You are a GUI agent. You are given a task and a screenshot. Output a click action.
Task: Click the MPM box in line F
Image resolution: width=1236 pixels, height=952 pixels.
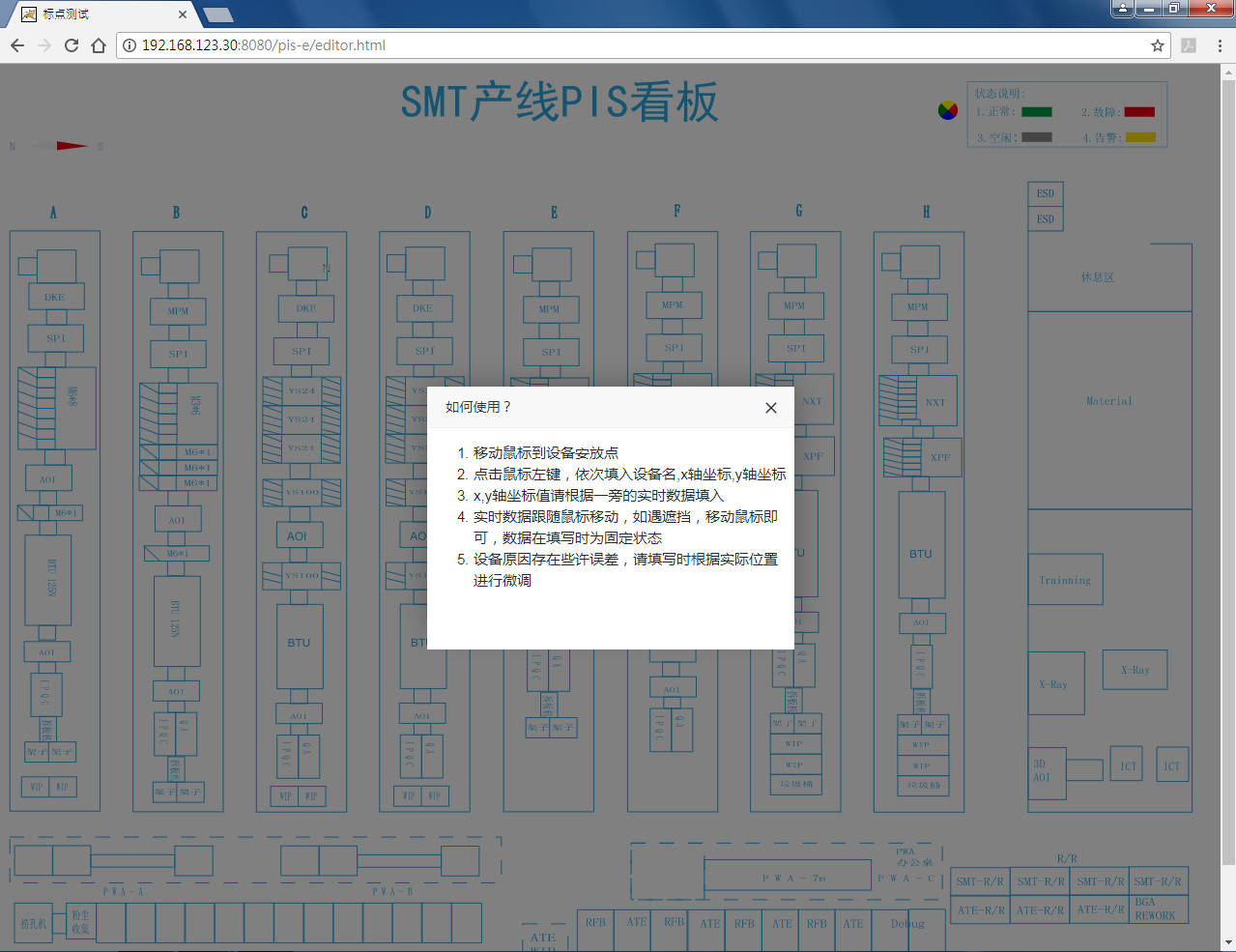pos(673,305)
